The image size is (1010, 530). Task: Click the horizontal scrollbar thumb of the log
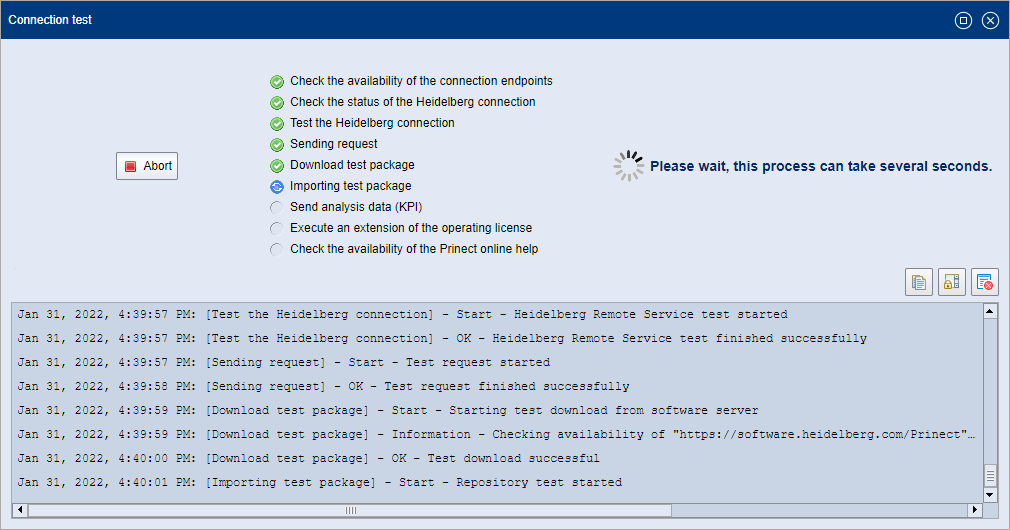point(350,510)
